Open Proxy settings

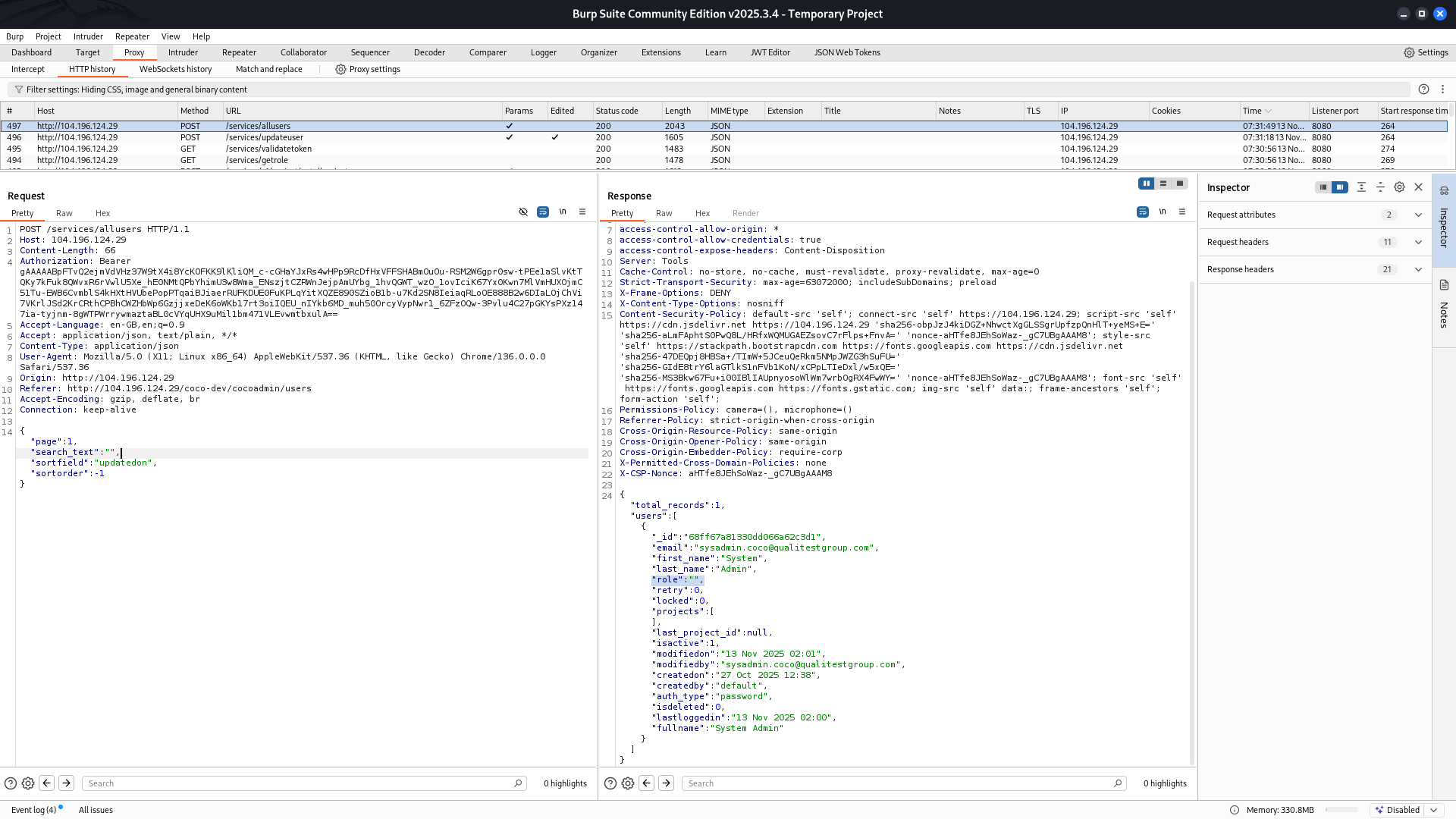[x=368, y=69]
